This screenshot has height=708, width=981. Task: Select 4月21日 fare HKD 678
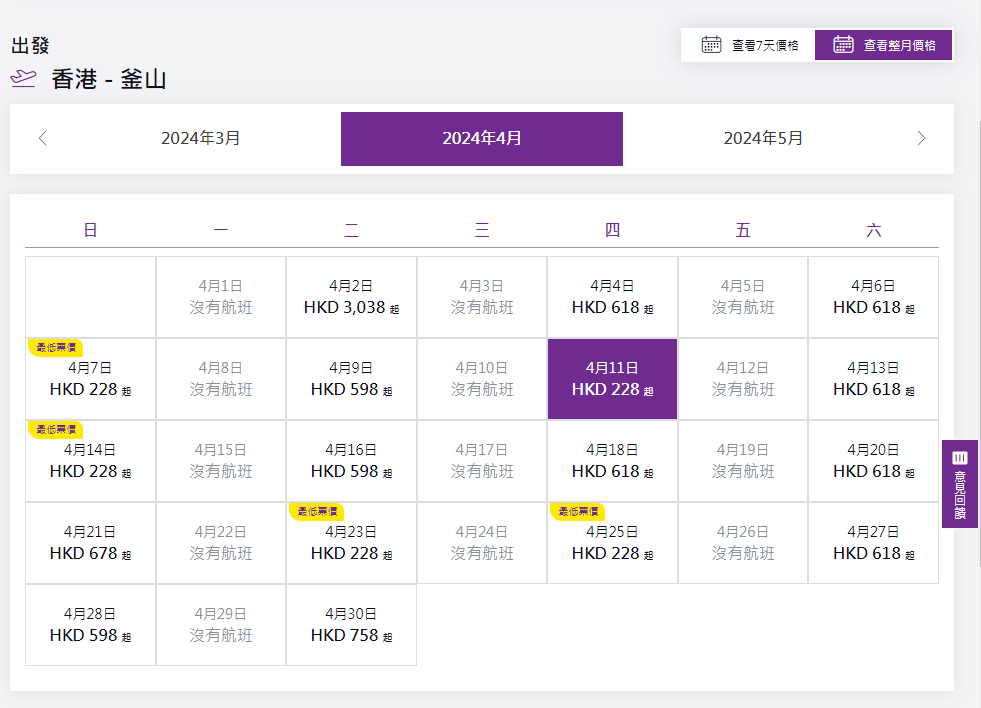90,543
